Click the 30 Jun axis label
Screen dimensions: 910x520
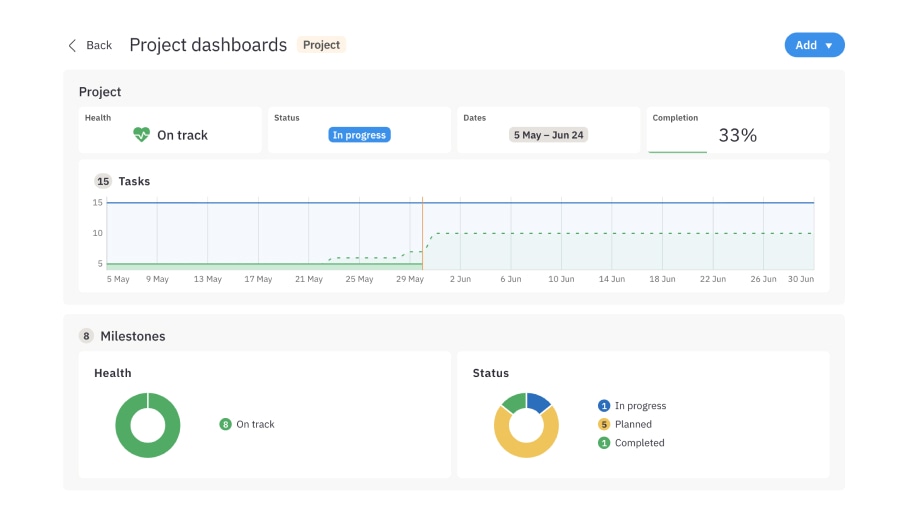[x=800, y=279]
